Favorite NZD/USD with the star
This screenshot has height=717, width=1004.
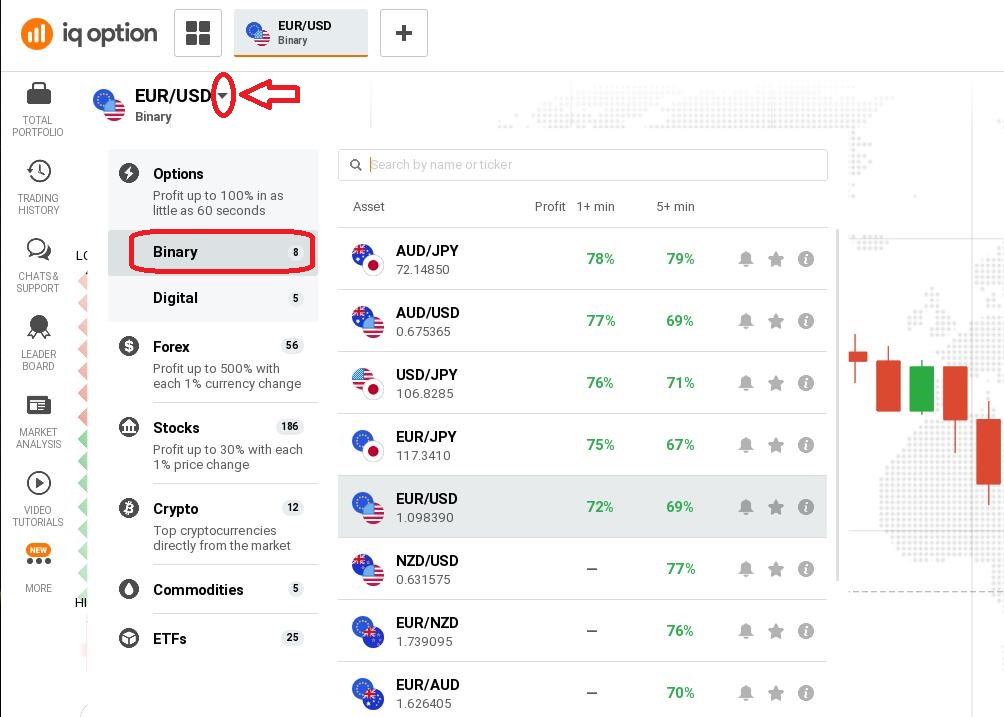click(x=776, y=569)
